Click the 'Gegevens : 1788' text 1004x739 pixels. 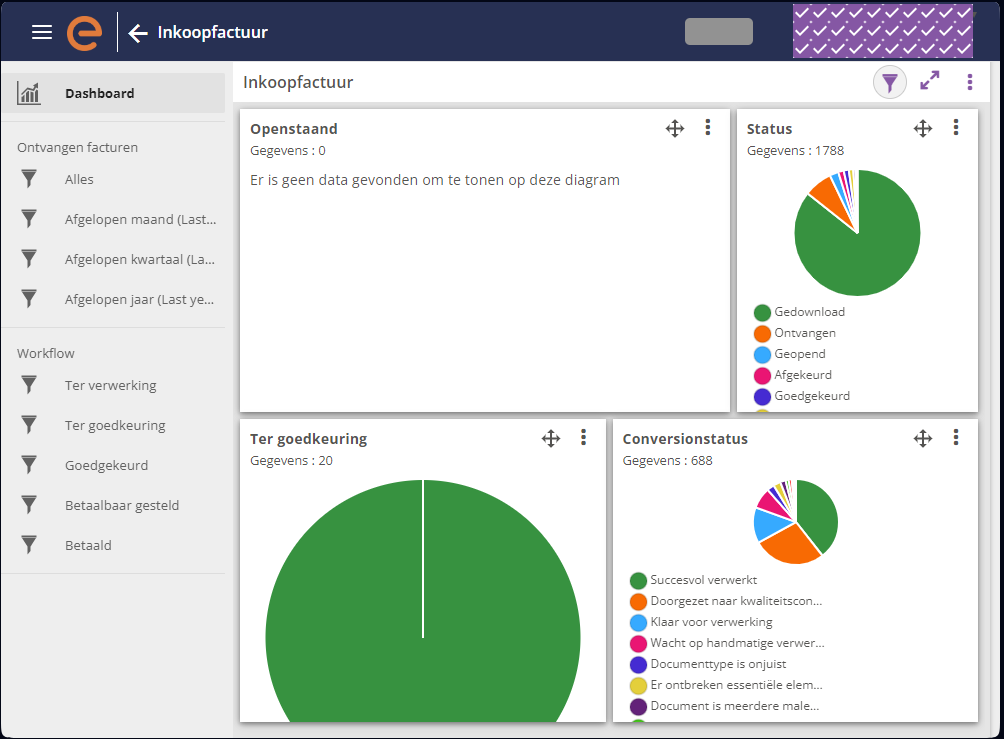[795, 150]
